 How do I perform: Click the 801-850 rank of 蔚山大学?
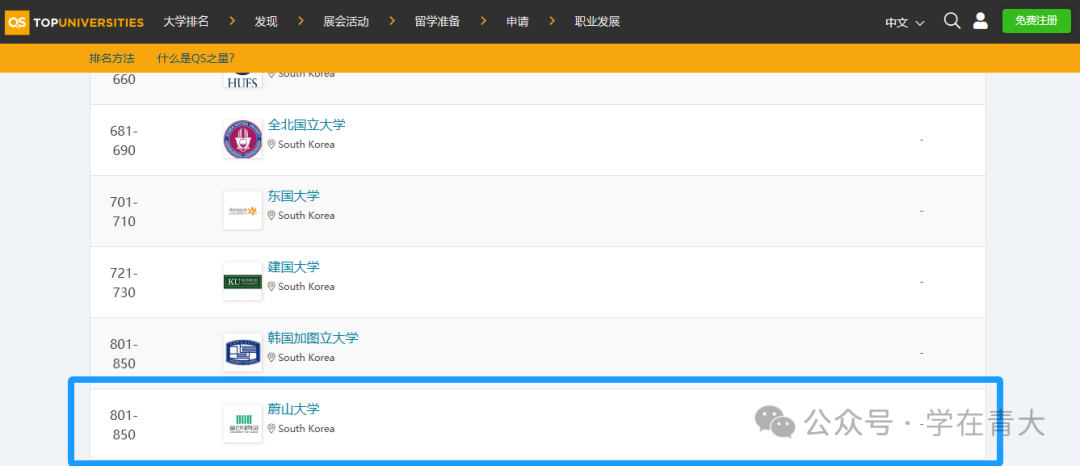[x=123, y=425]
